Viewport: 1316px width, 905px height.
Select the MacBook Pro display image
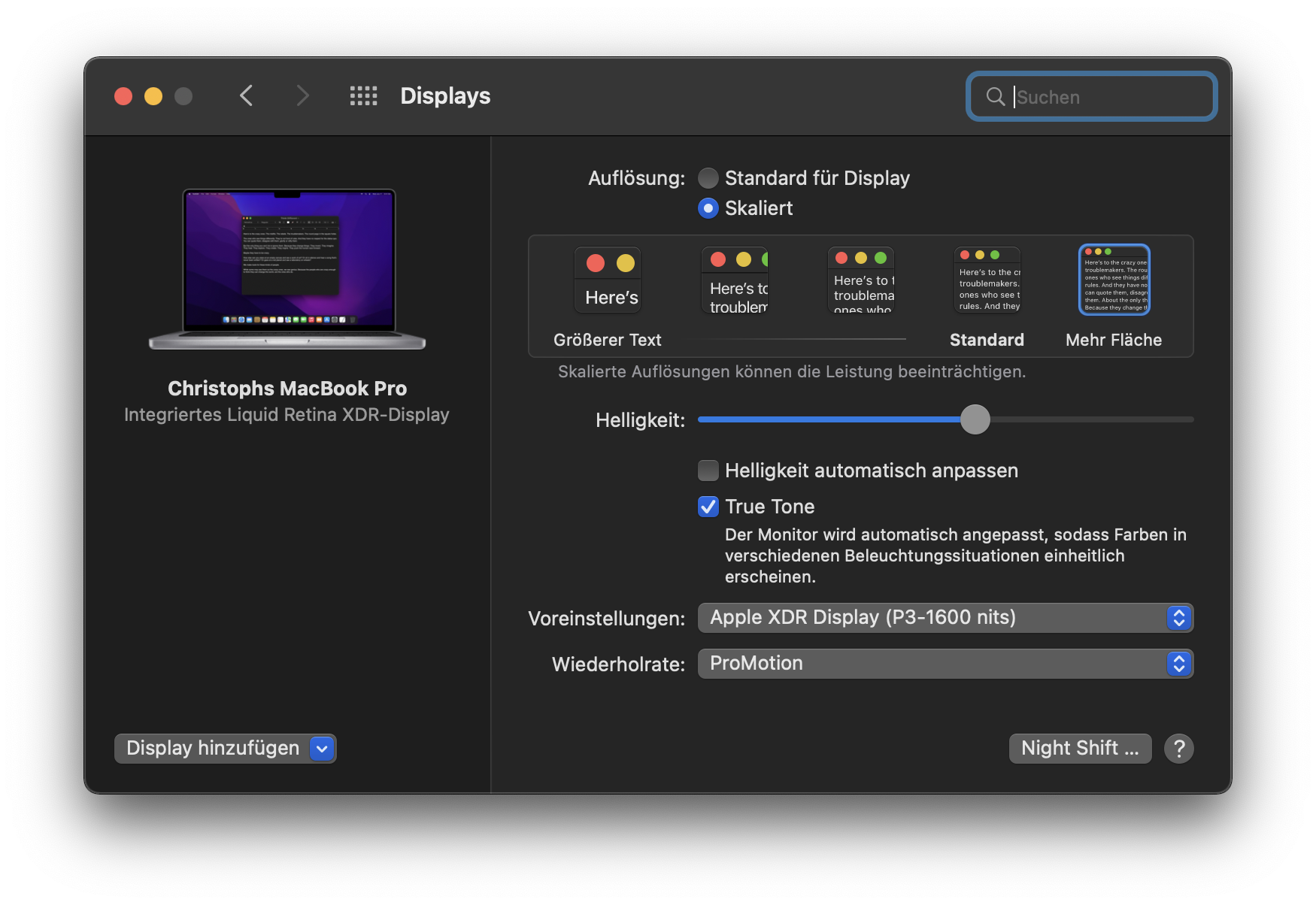288,269
